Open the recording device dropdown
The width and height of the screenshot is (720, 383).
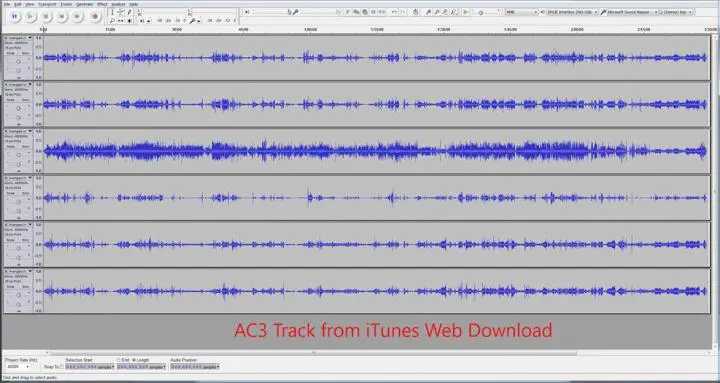pyautogui.click(x=629, y=12)
